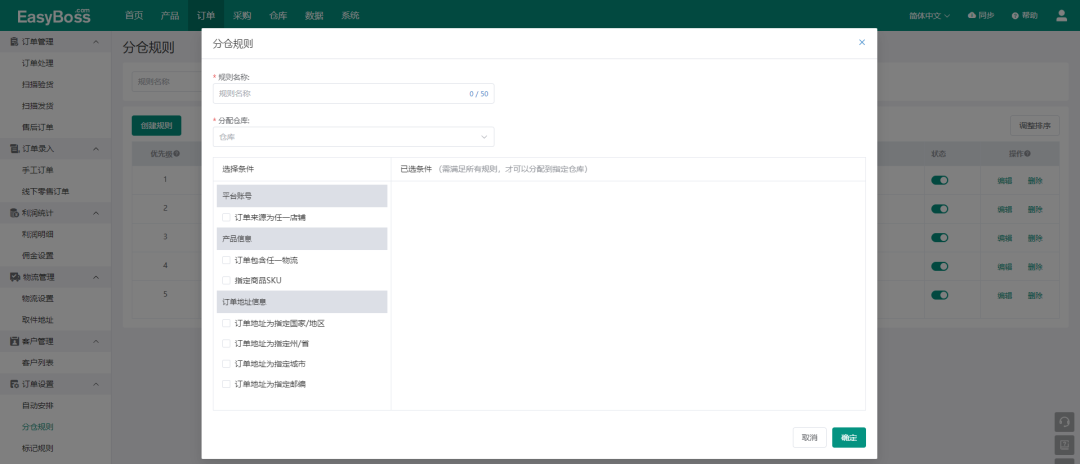Open the 简体中文 language dropdown

pyautogui.click(x=929, y=15)
